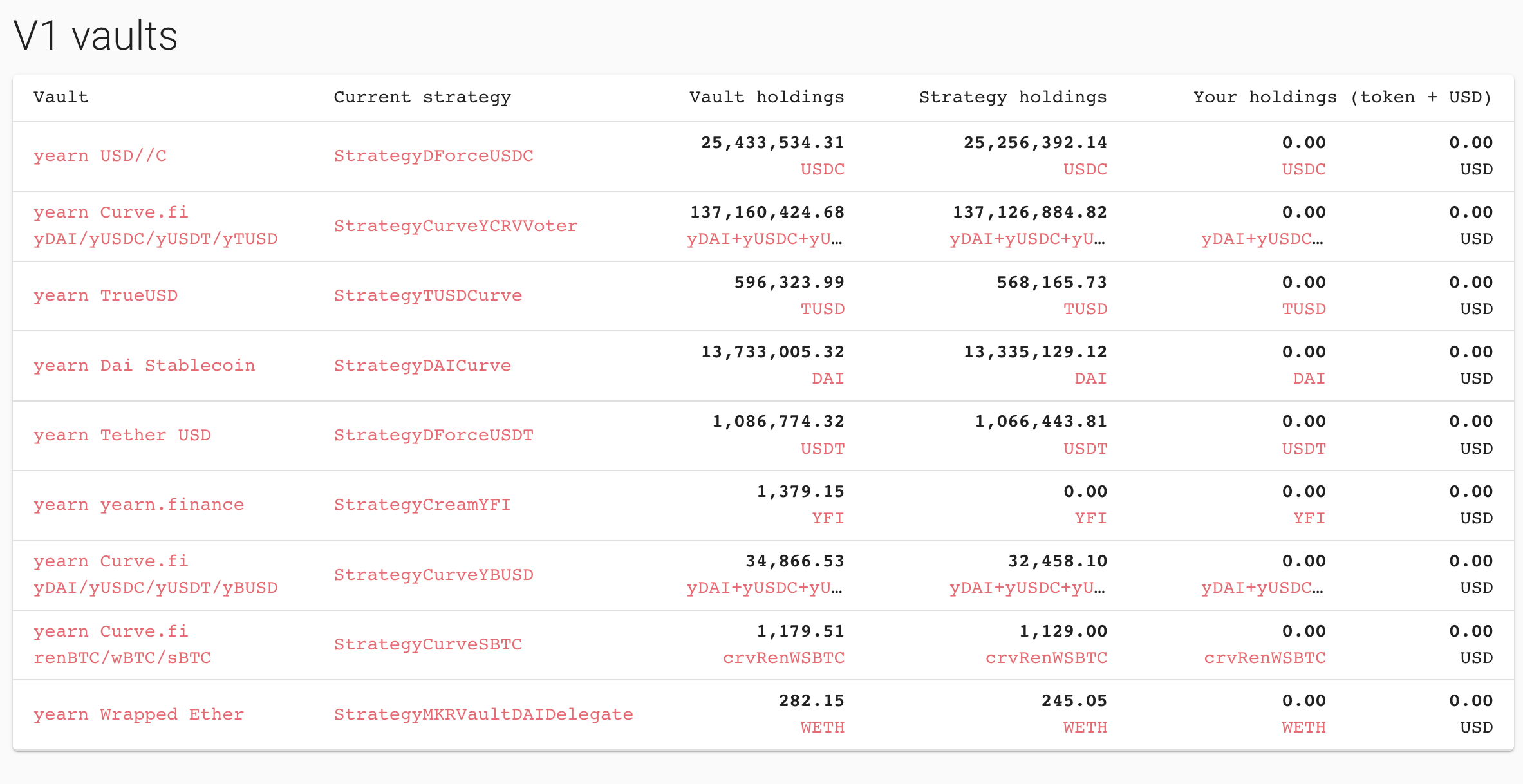Select vault holdings value 34,866.53
The image size is (1523, 784).
point(795,561)
